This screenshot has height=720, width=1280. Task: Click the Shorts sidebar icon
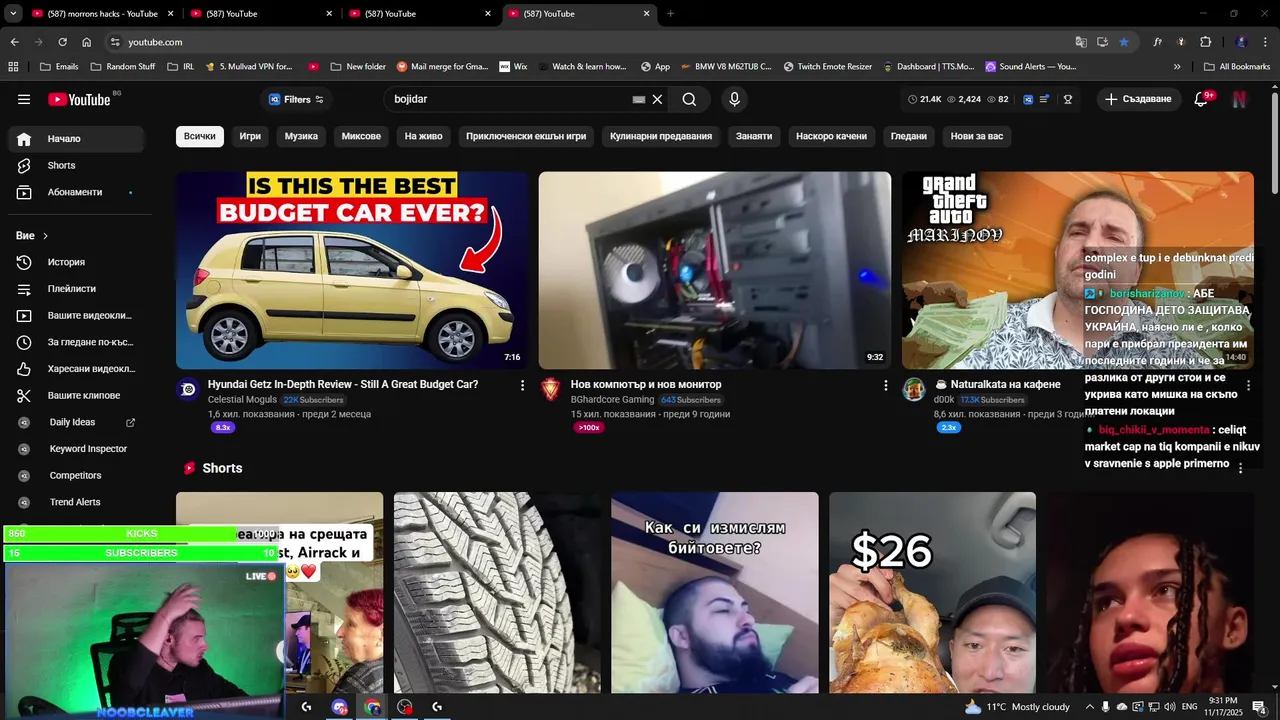24,165
